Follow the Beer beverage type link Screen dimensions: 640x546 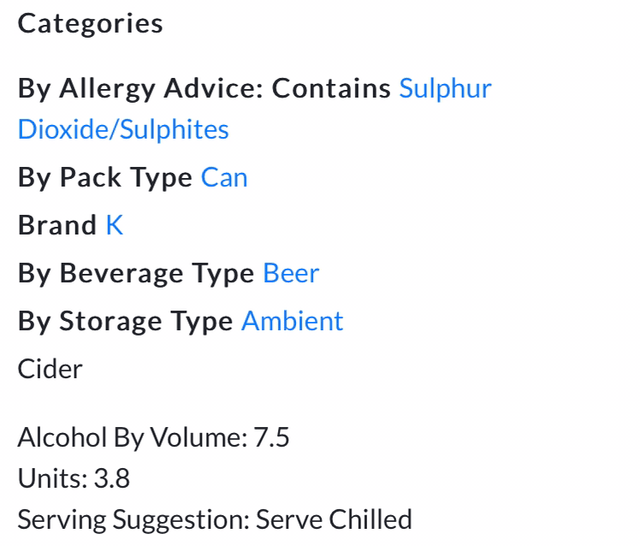coord(291,273)
